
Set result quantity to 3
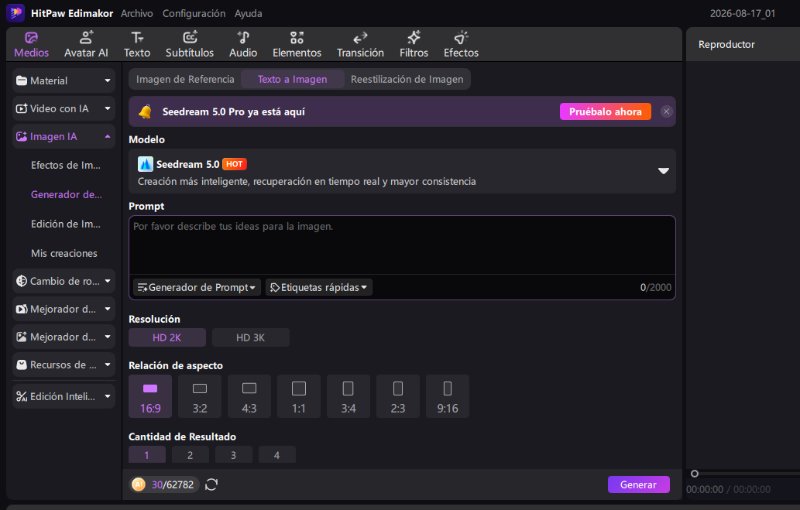pos(233,455)
